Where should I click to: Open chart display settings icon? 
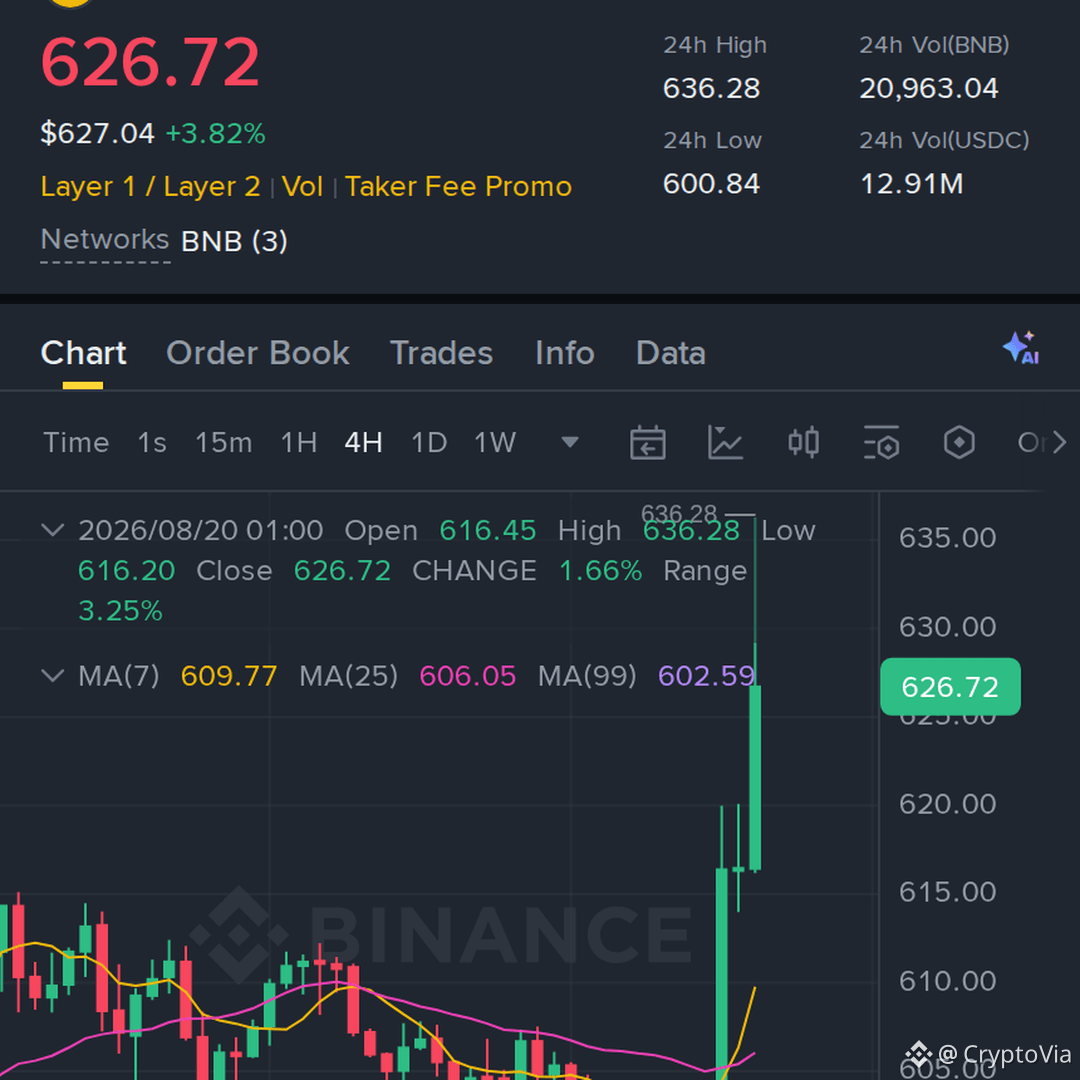(x=881, y=442)
